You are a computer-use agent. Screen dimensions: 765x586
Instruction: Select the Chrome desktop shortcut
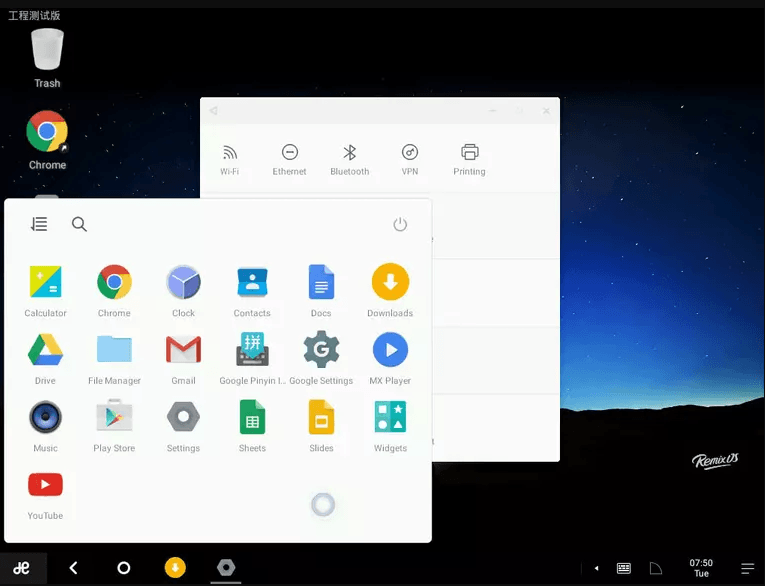tap(47, 140)
